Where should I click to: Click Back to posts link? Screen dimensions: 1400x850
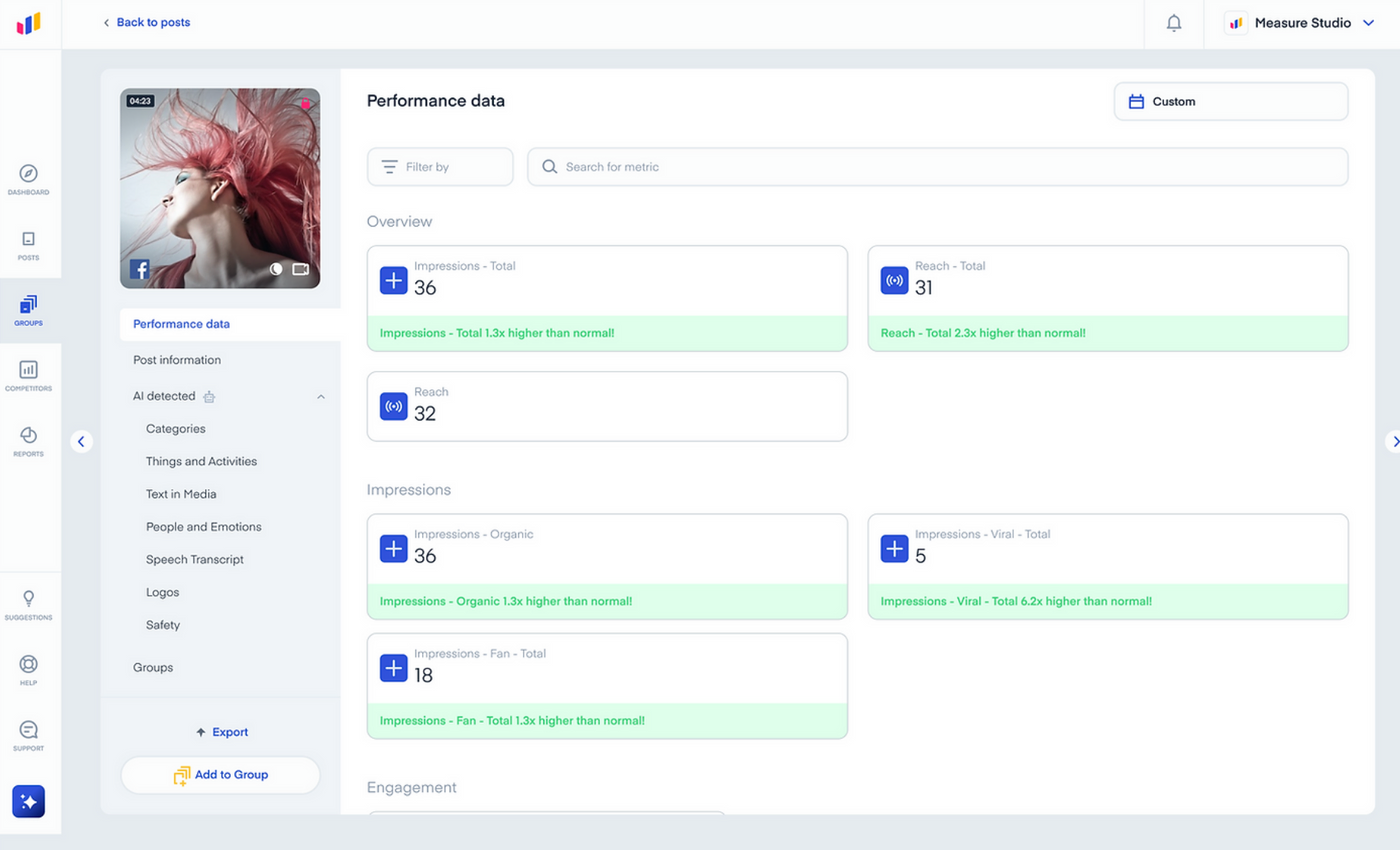tap(147, 22)
